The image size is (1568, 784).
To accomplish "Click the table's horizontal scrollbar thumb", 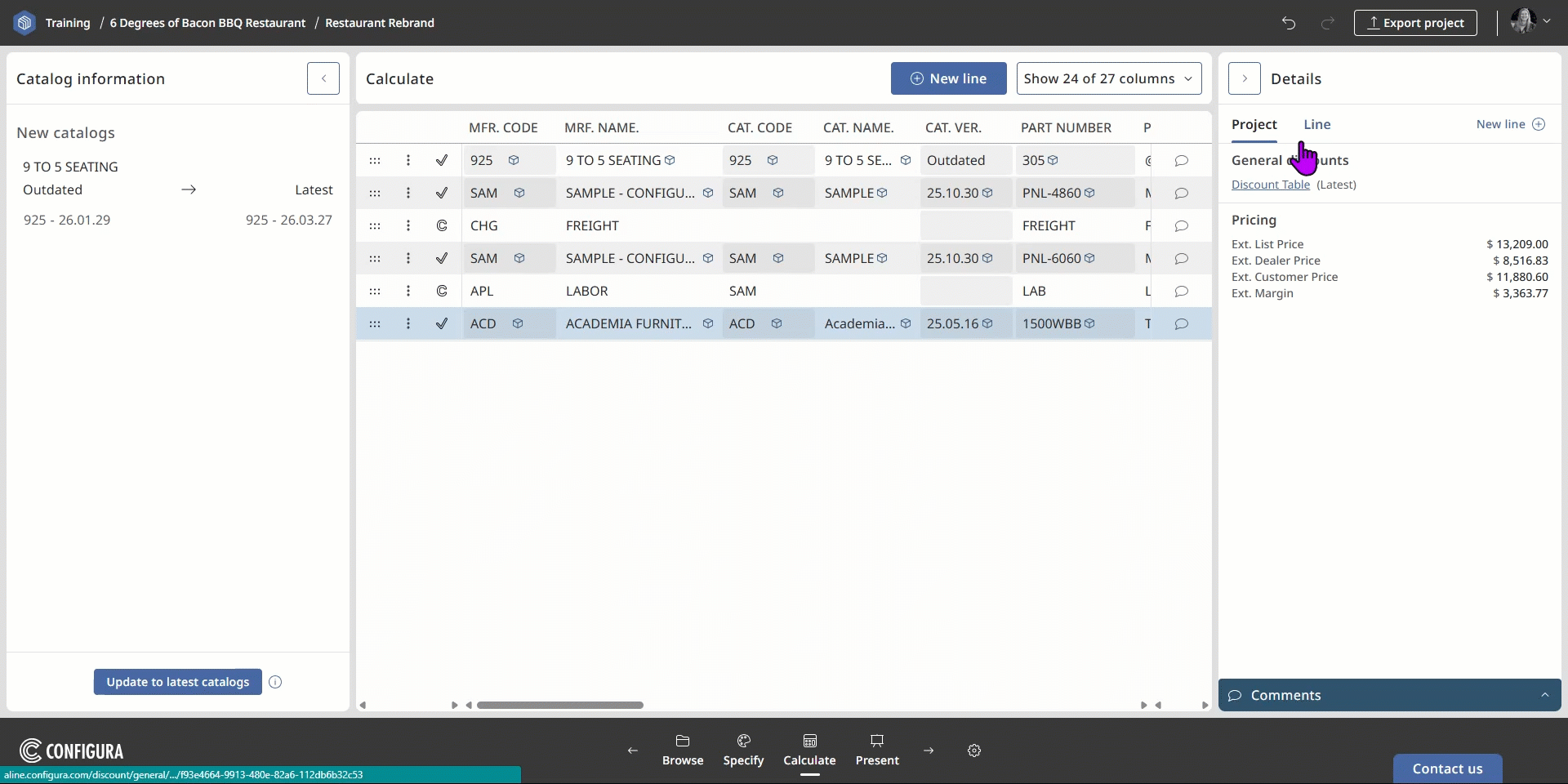I will click(x=560, y=705).
